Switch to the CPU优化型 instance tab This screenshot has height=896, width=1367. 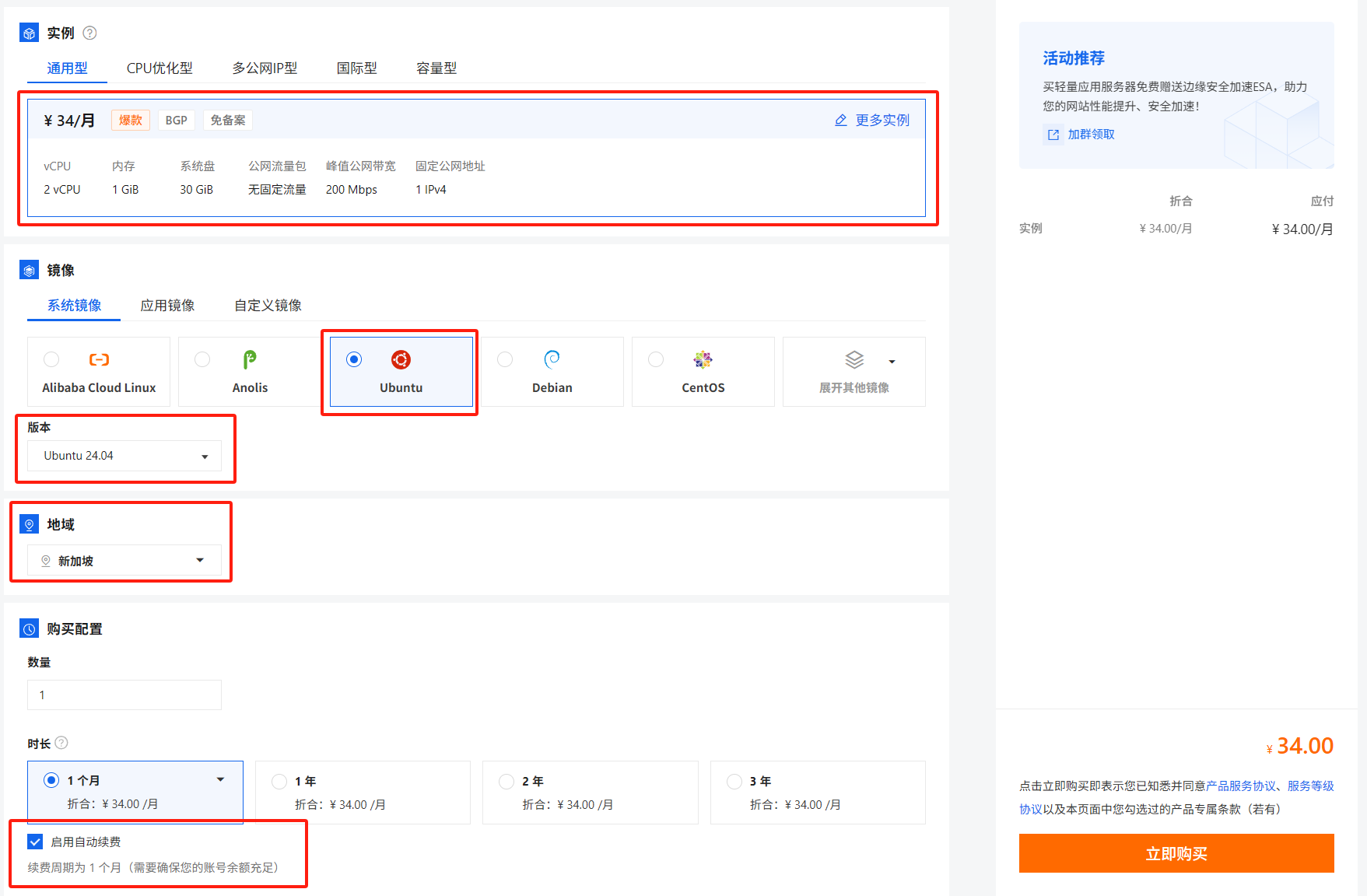click(159, 68)
